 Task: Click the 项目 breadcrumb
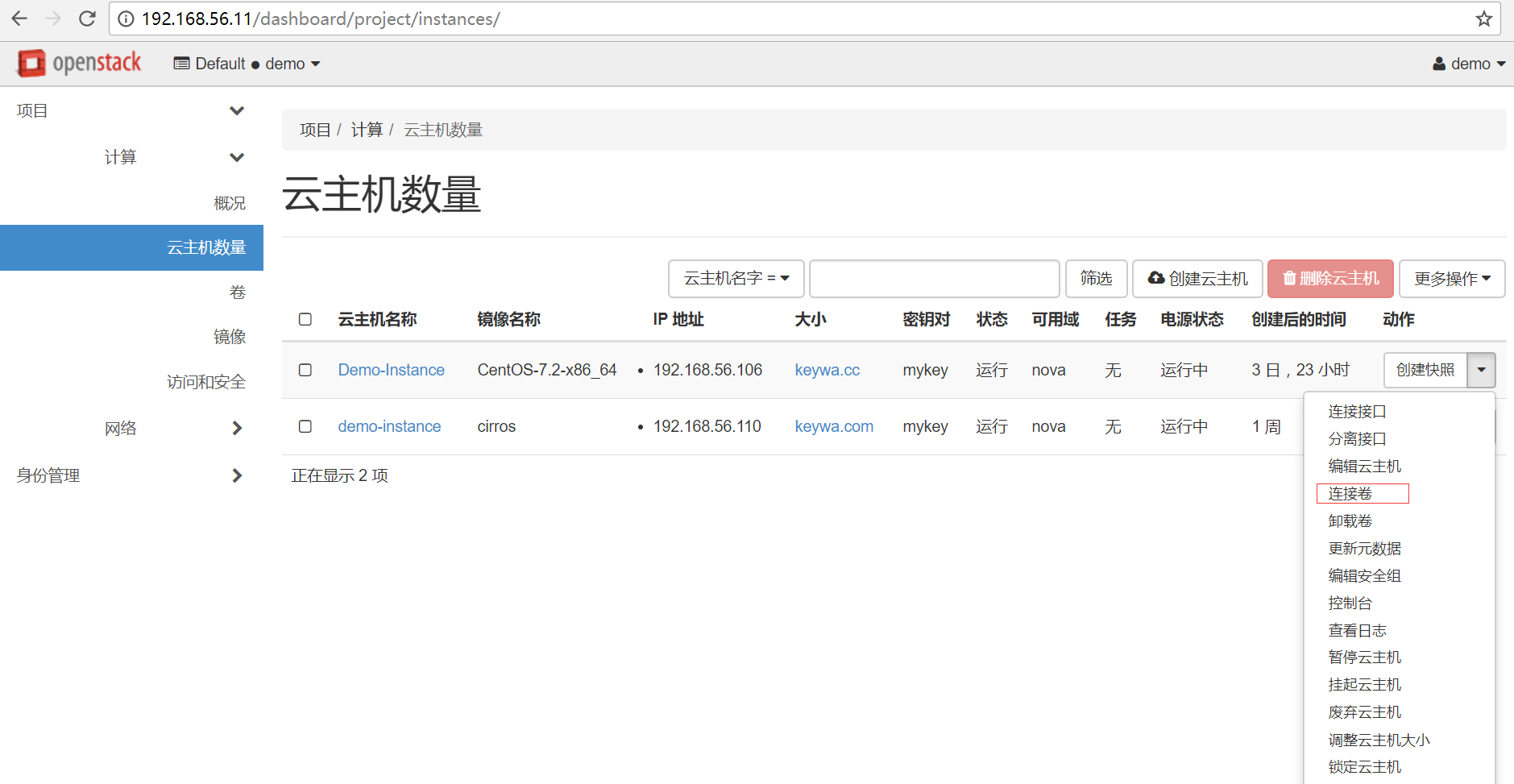point(315,130)
